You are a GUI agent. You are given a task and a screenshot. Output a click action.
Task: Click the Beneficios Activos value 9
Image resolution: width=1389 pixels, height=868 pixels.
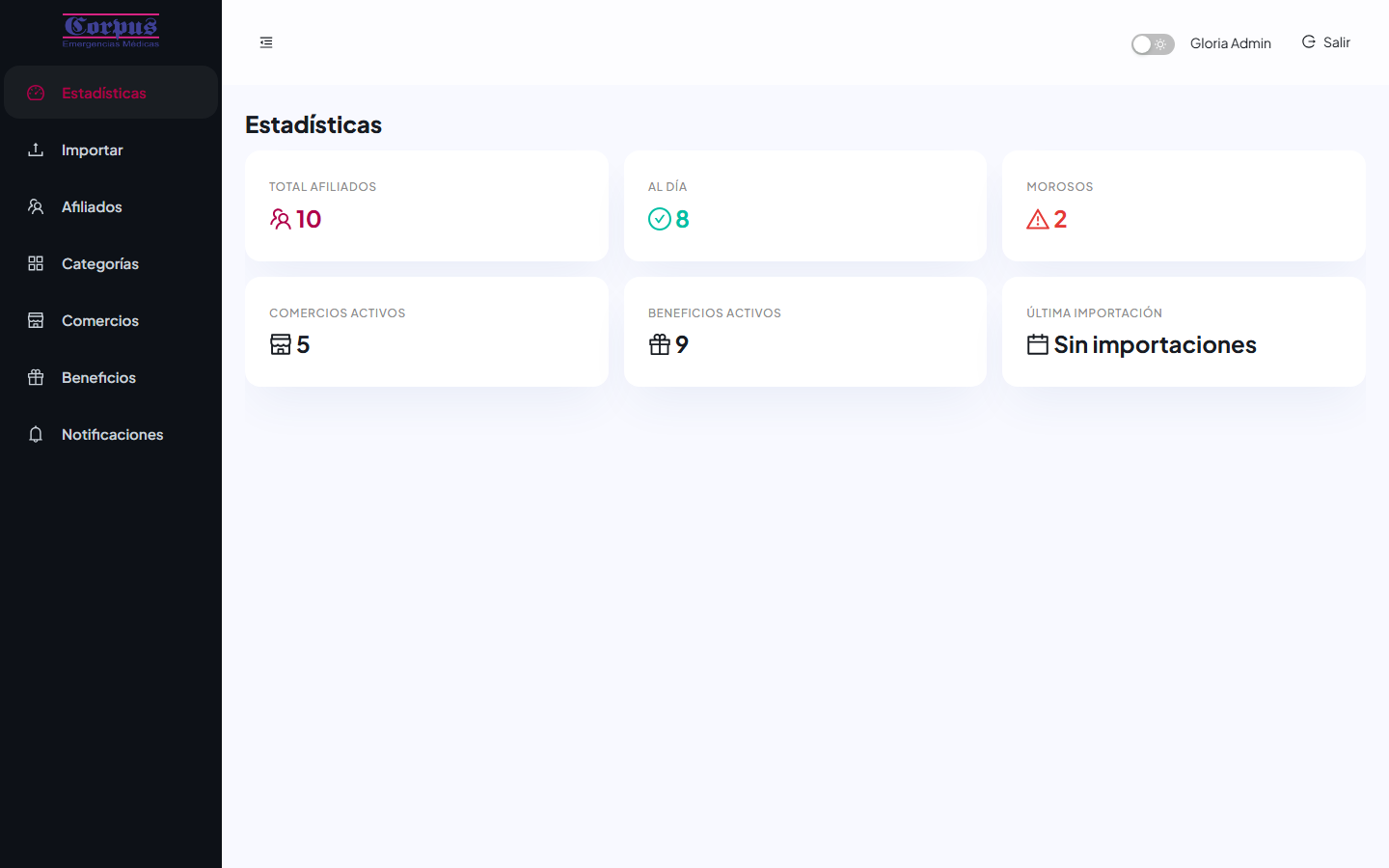tap(682, 344)
